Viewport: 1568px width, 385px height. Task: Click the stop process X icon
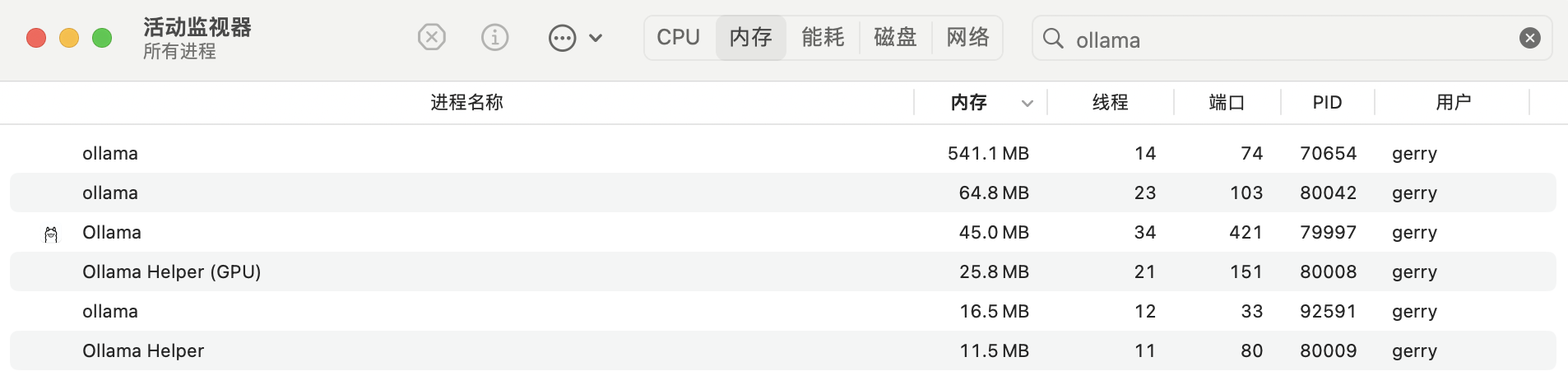(x=431, y=37)
